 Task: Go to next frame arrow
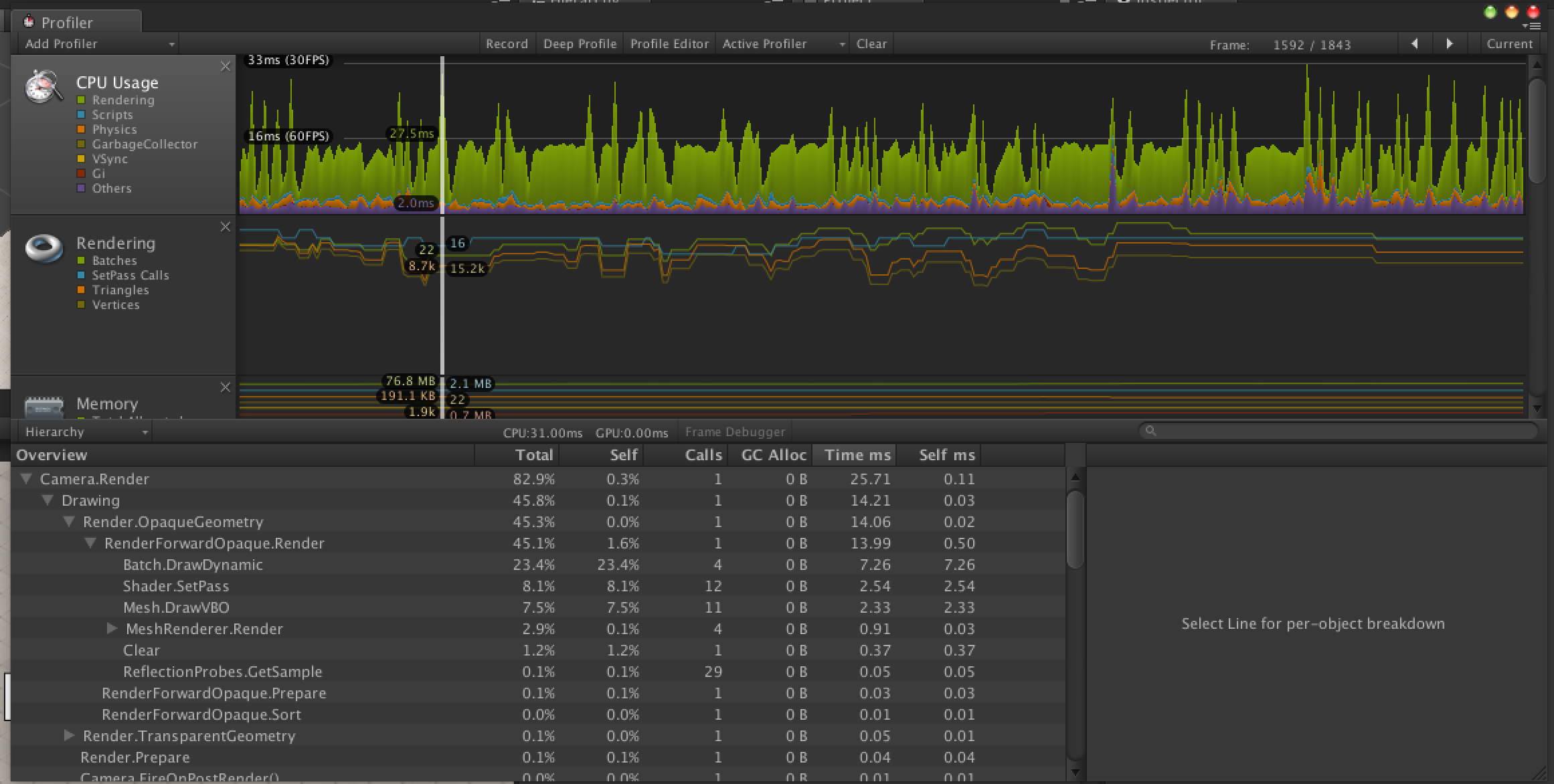pyautogui.click(x=1449, y=43)
